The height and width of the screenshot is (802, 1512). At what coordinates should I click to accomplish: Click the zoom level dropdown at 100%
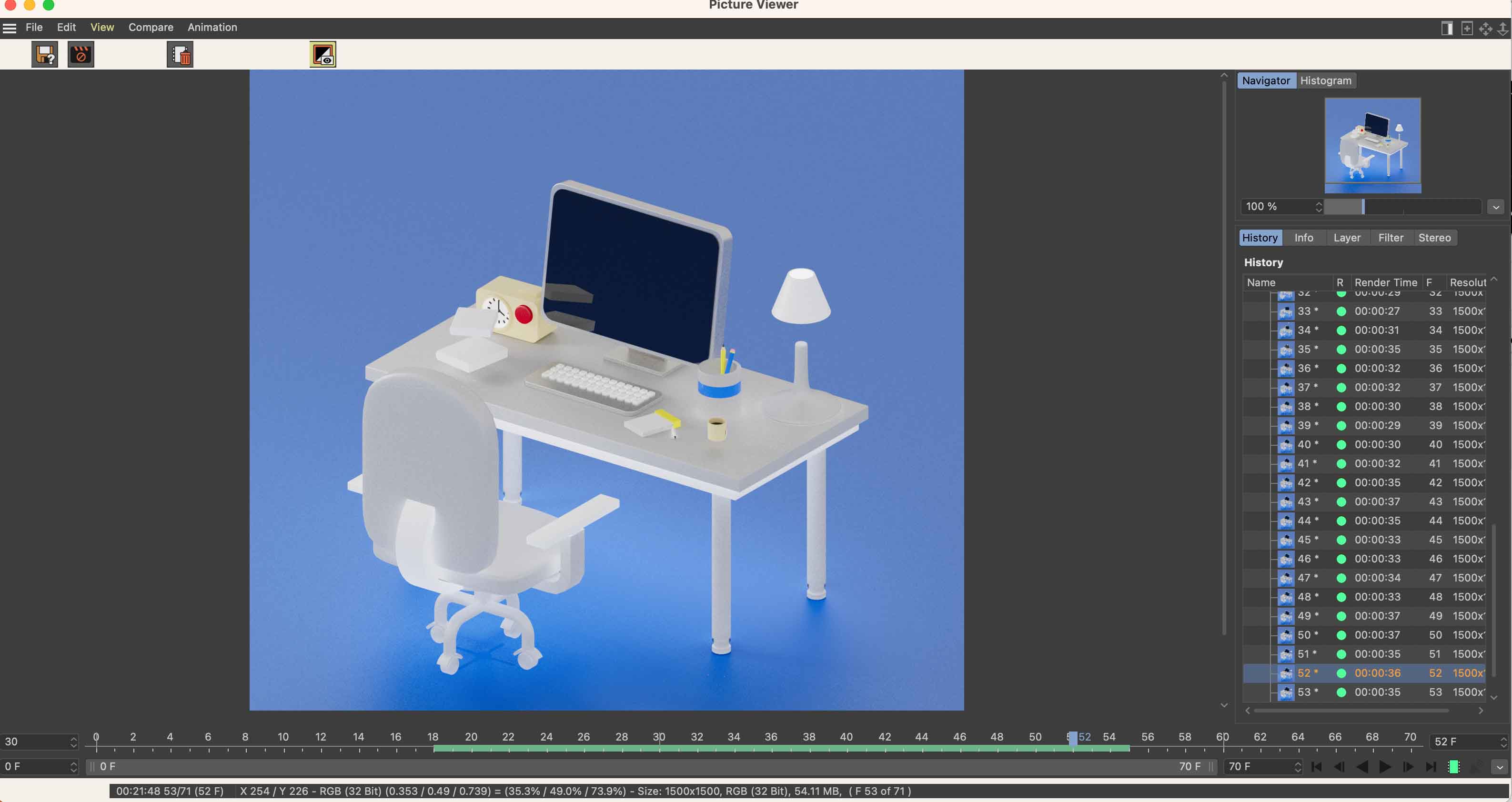(1281, 206)
